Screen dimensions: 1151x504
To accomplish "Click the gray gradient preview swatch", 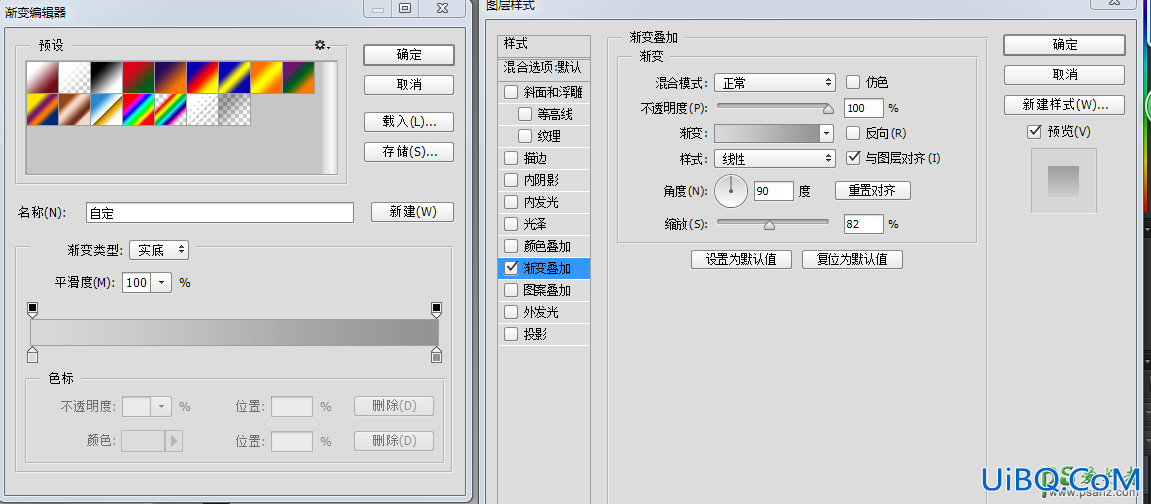I will tap(767, 134).
